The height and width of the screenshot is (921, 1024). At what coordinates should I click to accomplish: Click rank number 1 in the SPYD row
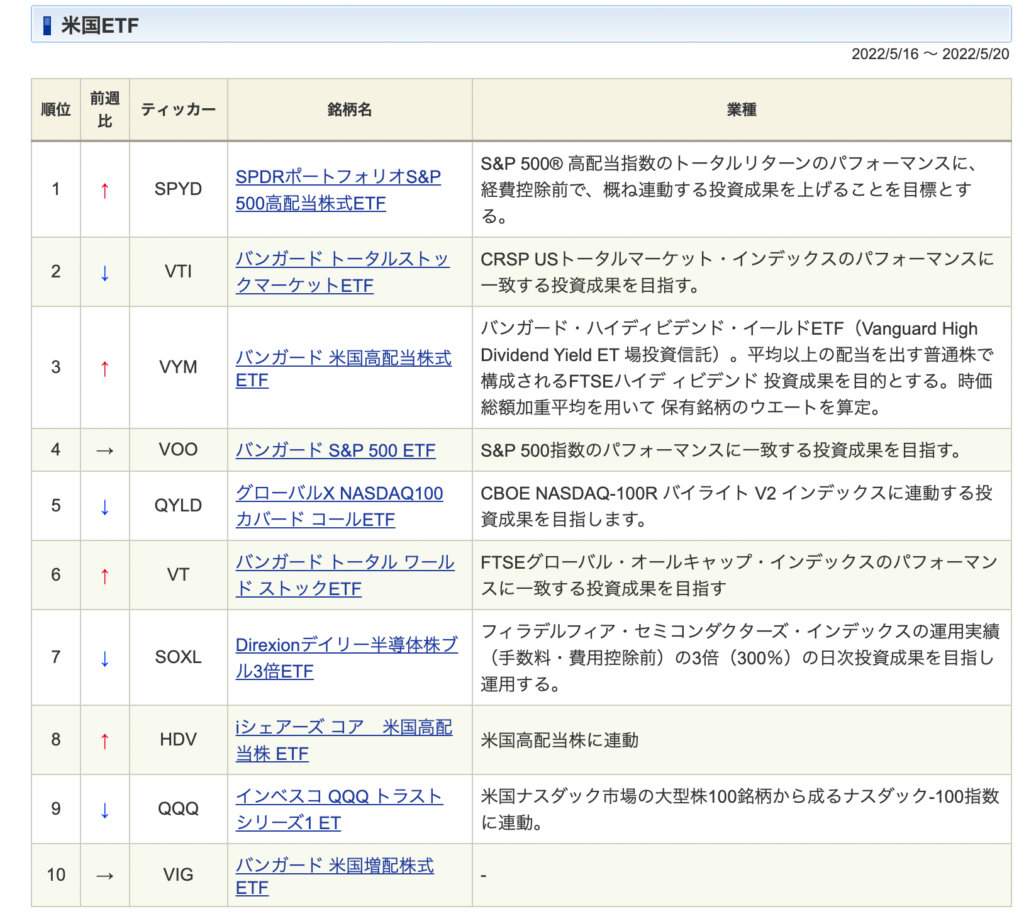tap(56, 189)
